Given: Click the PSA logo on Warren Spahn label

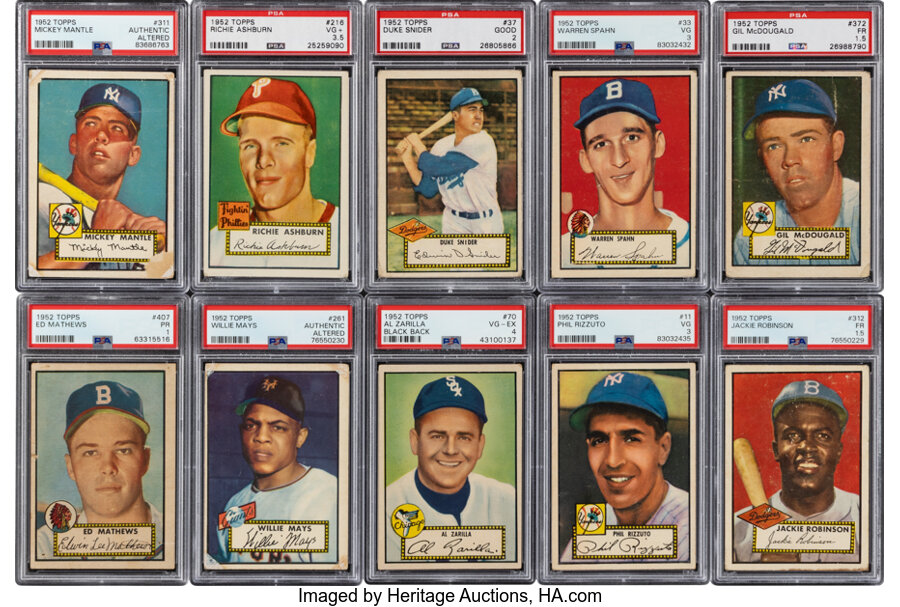Looking at the screenshot, I should click(624, 47).
